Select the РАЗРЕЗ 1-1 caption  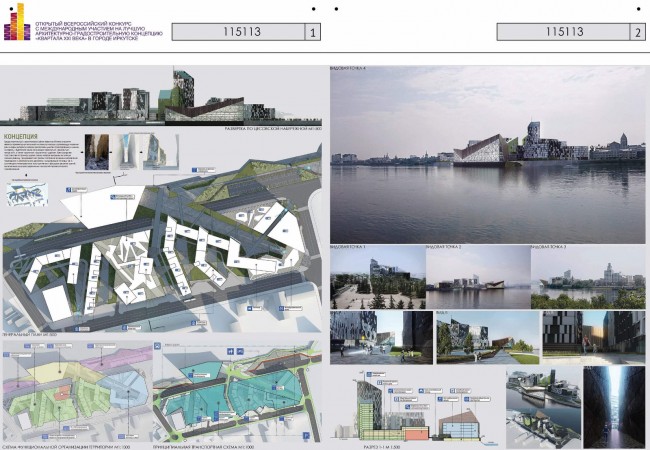[x=382, y=447]
